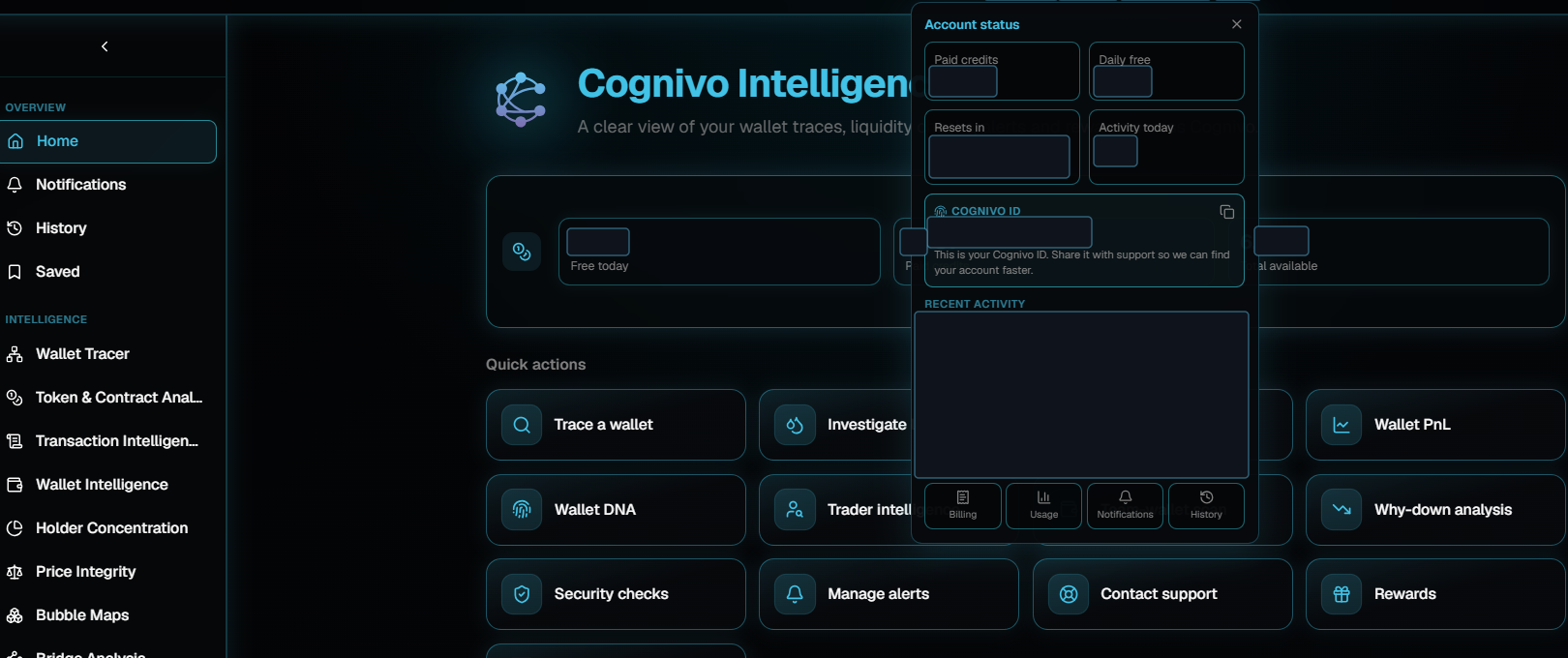Go to History in the sidebar
1568x658 pixels.
click(107, 228)
